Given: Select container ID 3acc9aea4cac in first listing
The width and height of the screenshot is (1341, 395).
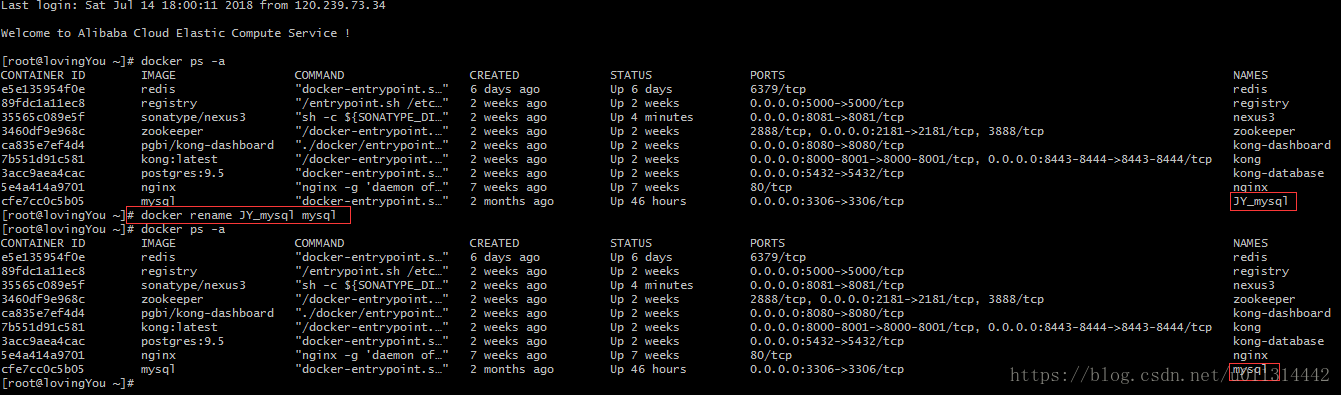Looking at the screenshot, I should click(43, 174).
